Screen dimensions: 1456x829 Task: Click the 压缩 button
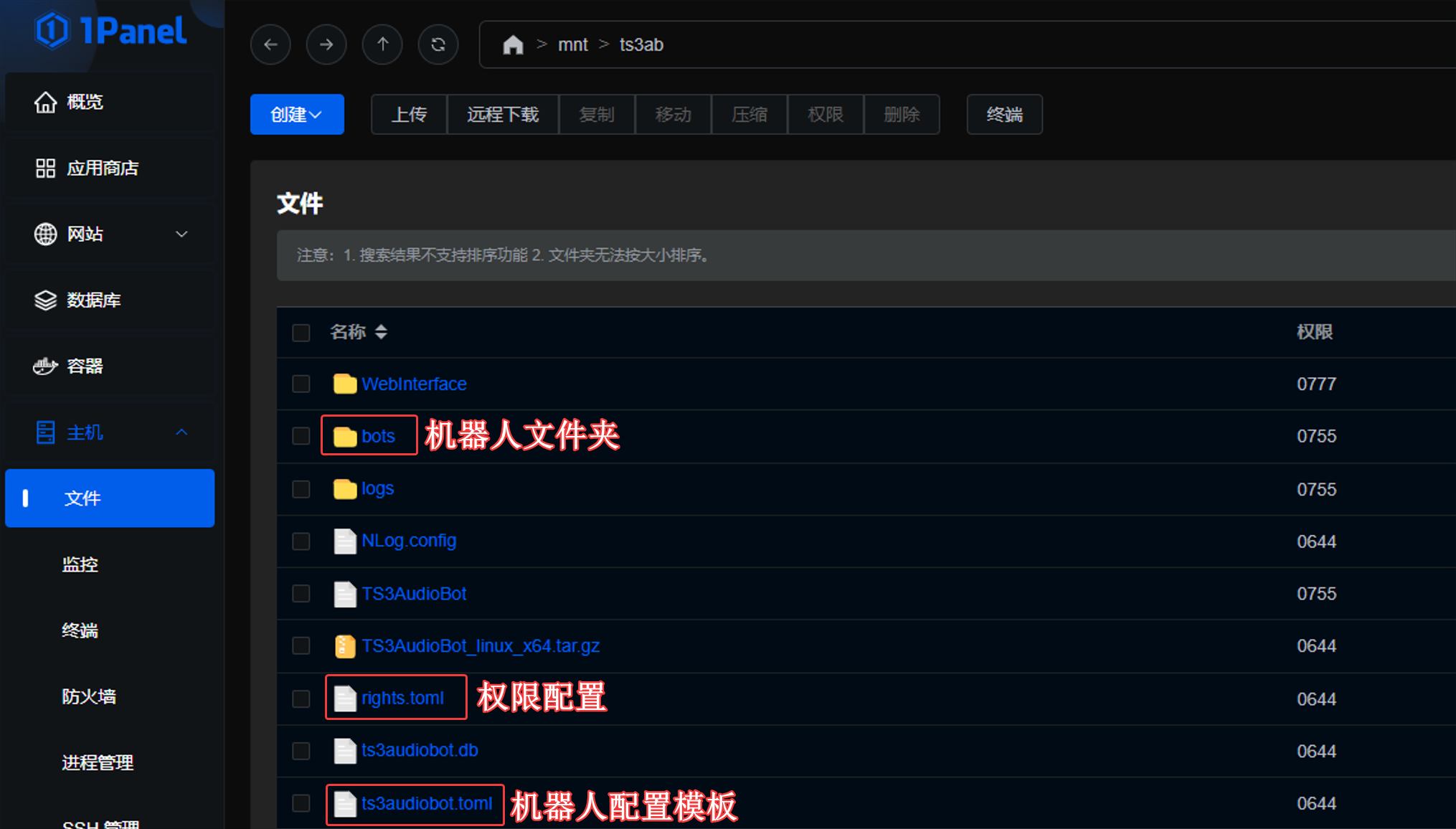750,115
